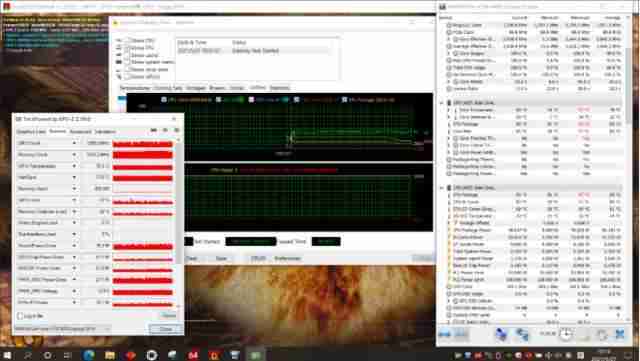Click the AIDA64 '64' taskbar icon

[x=193, y=355]
